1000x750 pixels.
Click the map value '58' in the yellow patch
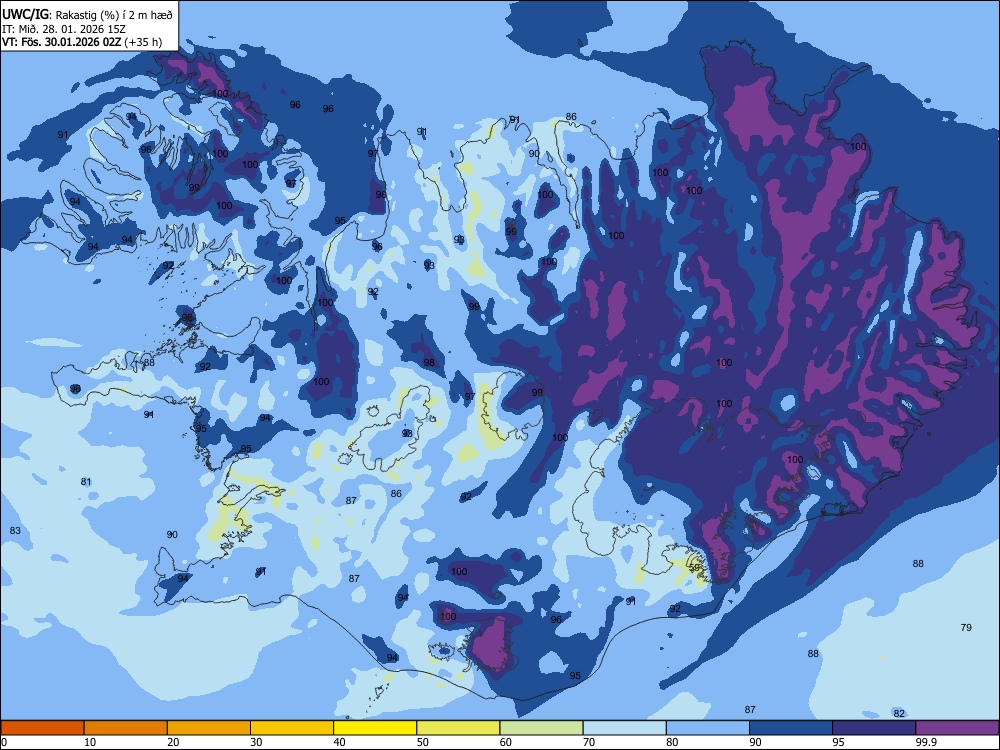[695, 568]
